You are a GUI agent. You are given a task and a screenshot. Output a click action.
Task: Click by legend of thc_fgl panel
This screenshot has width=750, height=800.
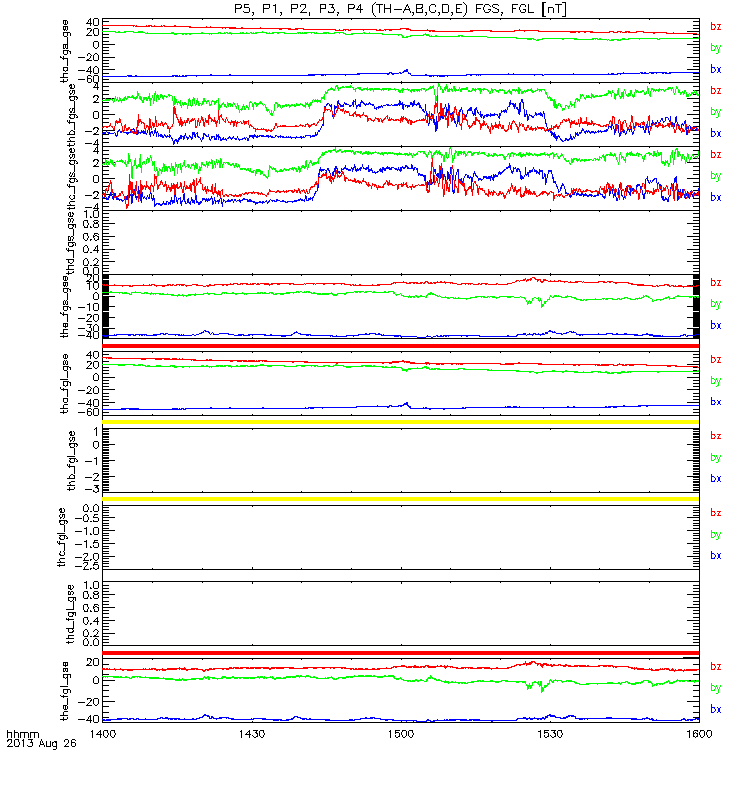[x=716, y=535]
